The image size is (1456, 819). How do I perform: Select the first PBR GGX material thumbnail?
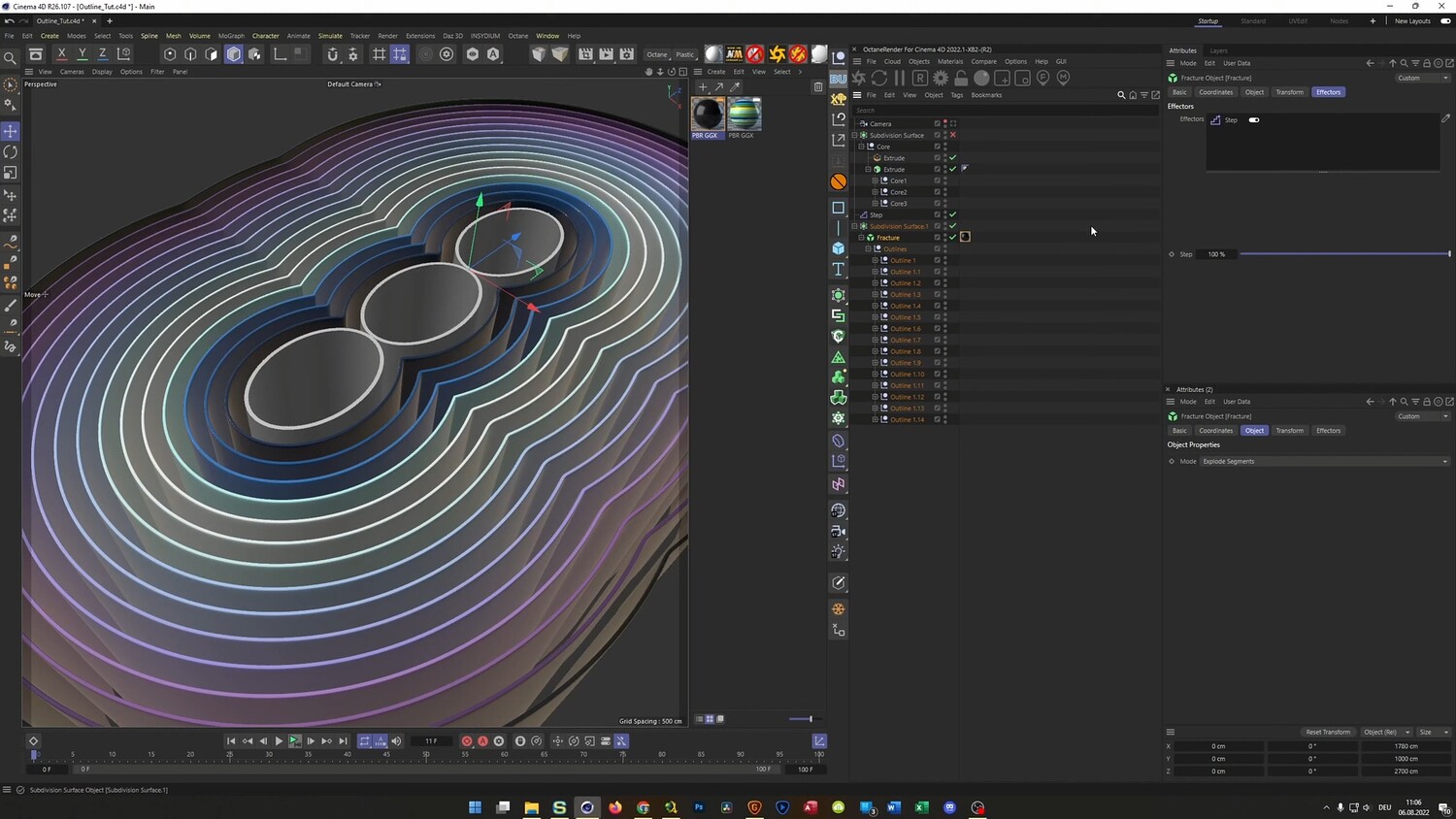point(708,115)
